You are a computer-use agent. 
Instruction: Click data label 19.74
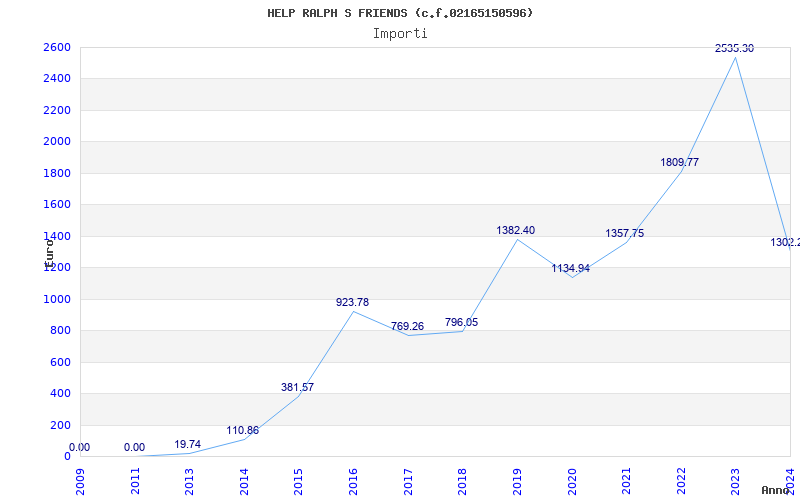click(x=188, y=444)
